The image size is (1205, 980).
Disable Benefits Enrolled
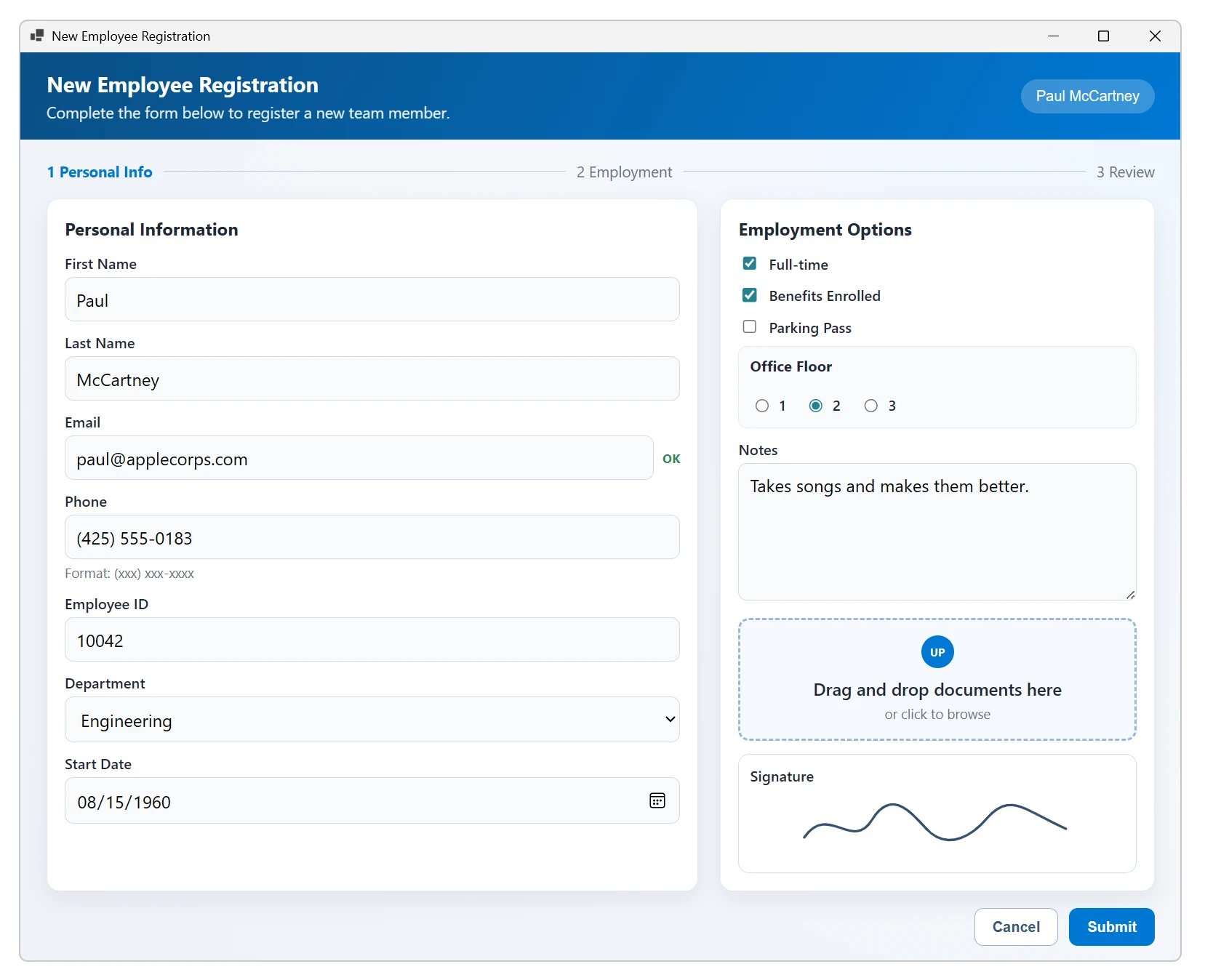(749, 294)
